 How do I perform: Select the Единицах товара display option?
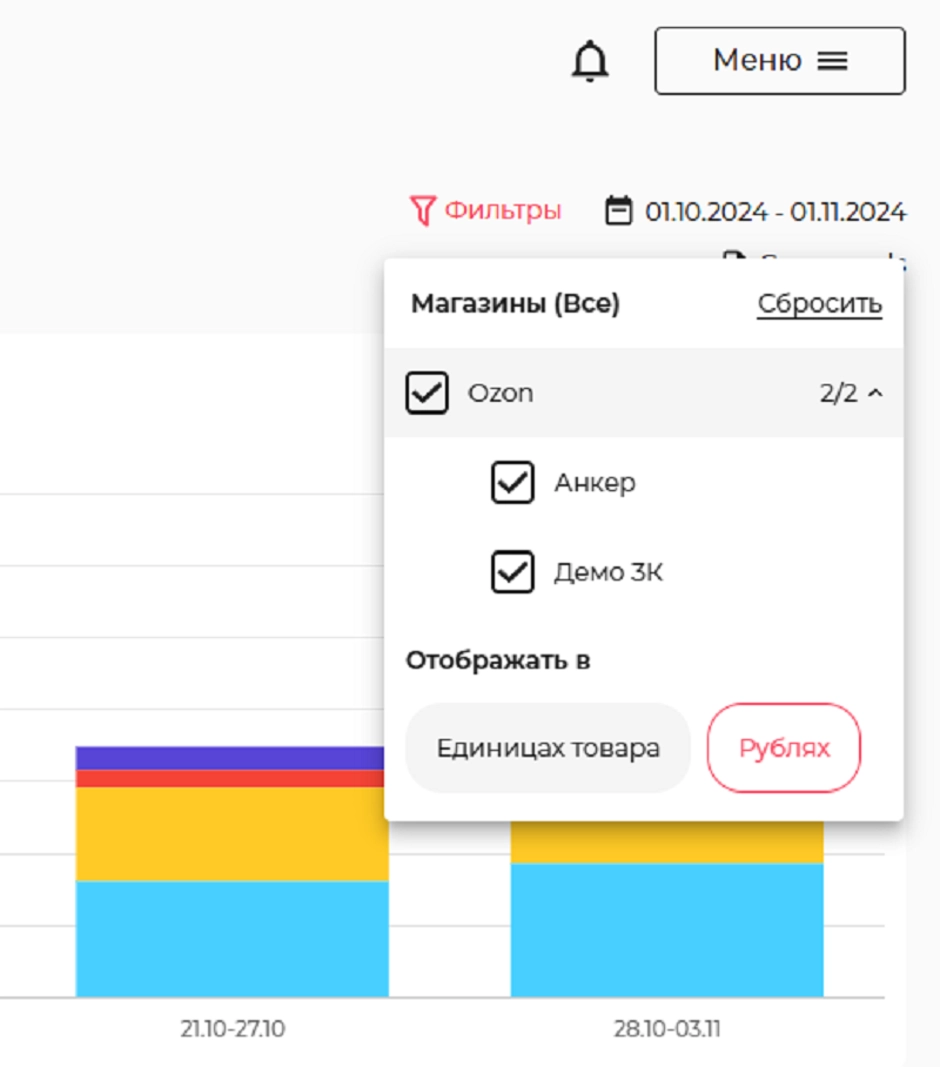coord(548,748)
